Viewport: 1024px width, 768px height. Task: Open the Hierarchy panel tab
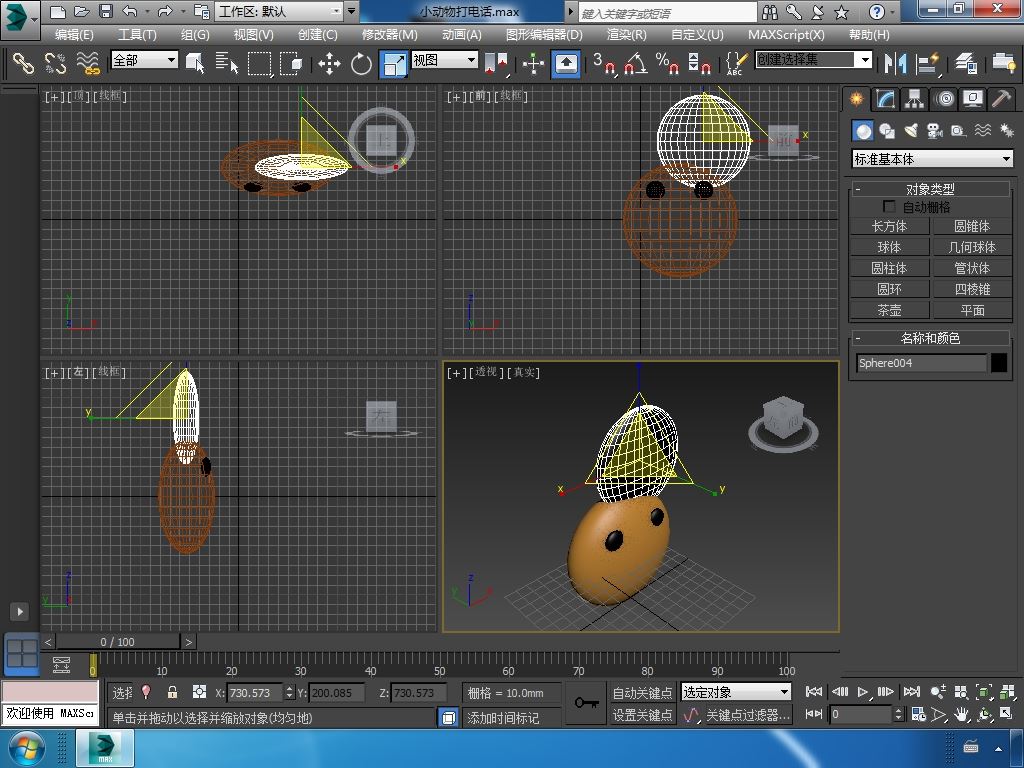[x=914, y=99]
